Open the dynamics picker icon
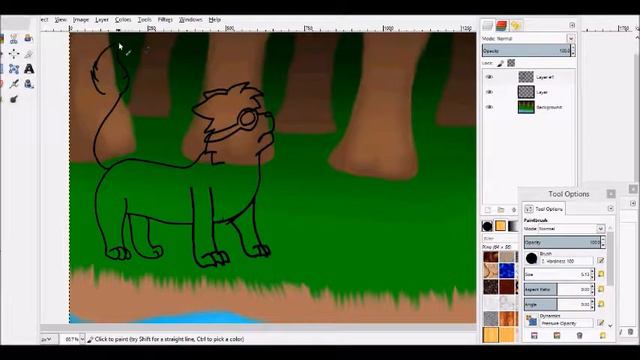The image size is (640, 360). (x=531, y=321)
